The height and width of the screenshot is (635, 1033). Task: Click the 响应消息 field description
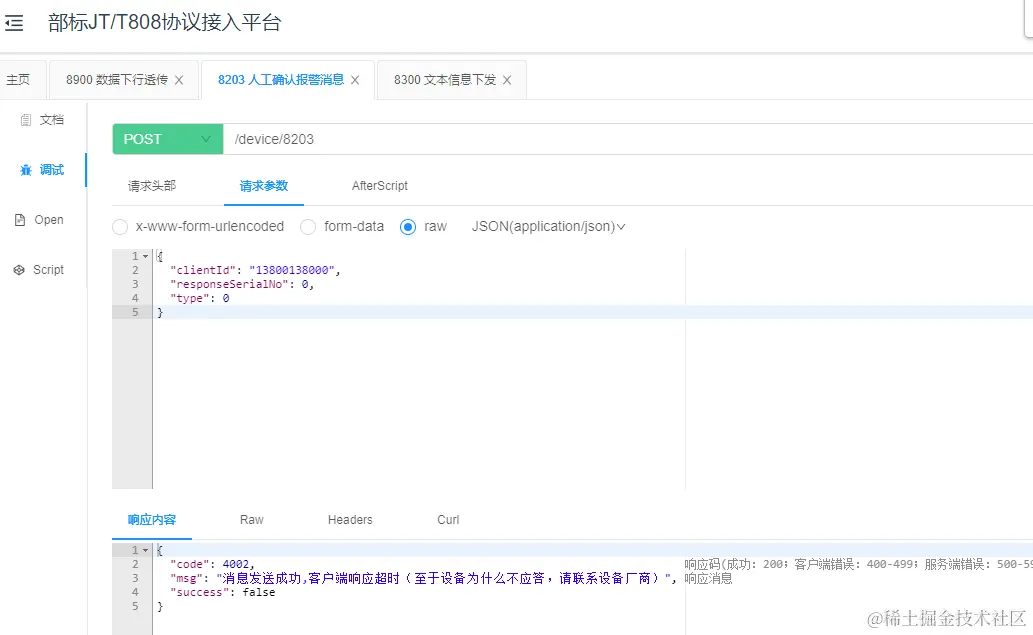pos(708,578)
